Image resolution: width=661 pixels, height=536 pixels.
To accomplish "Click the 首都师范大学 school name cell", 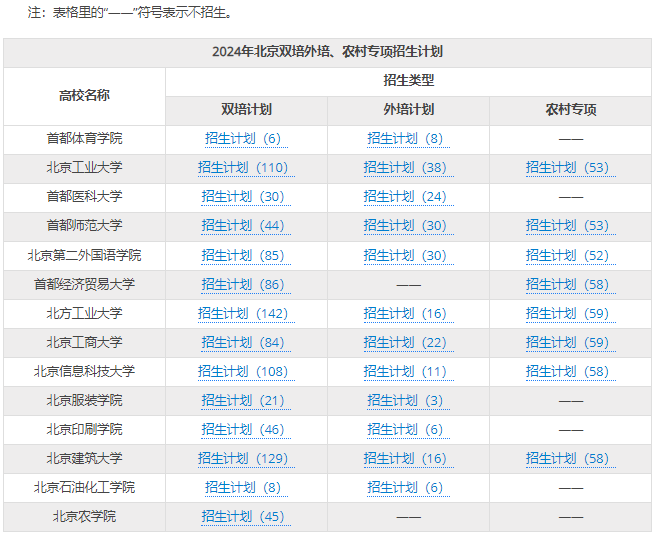I will click(84, 227).
